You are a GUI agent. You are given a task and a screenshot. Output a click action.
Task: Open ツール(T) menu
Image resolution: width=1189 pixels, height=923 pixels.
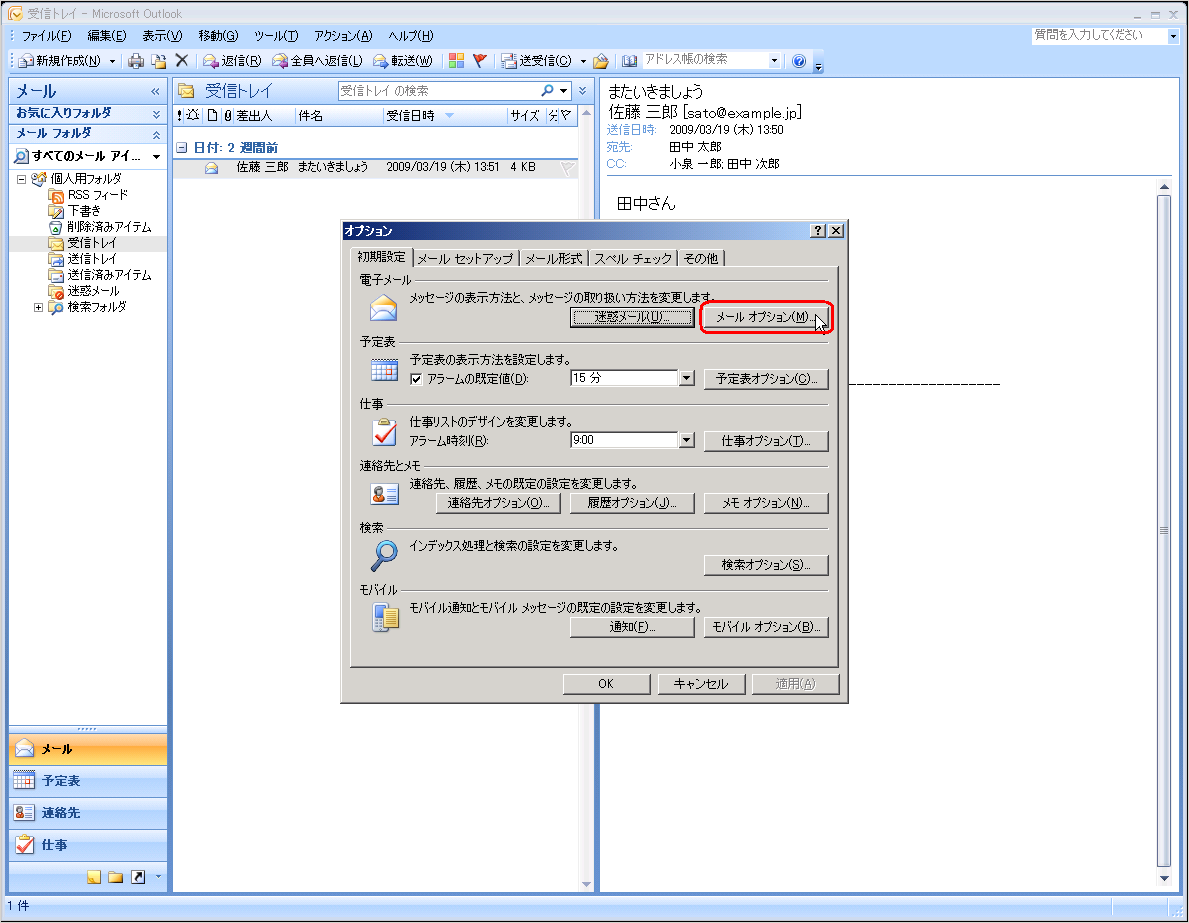coord(276,36)
